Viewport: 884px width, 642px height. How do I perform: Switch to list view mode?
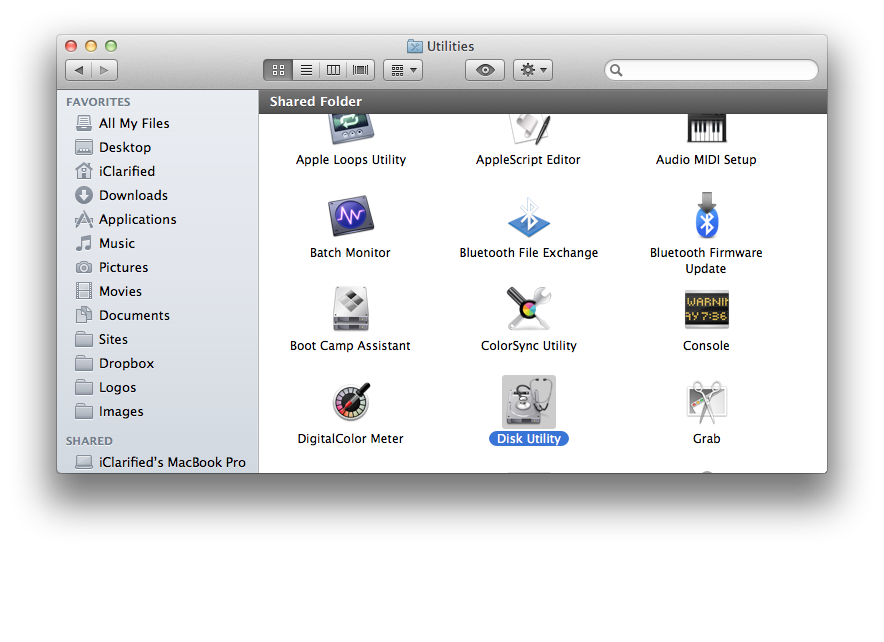(306, 70)
